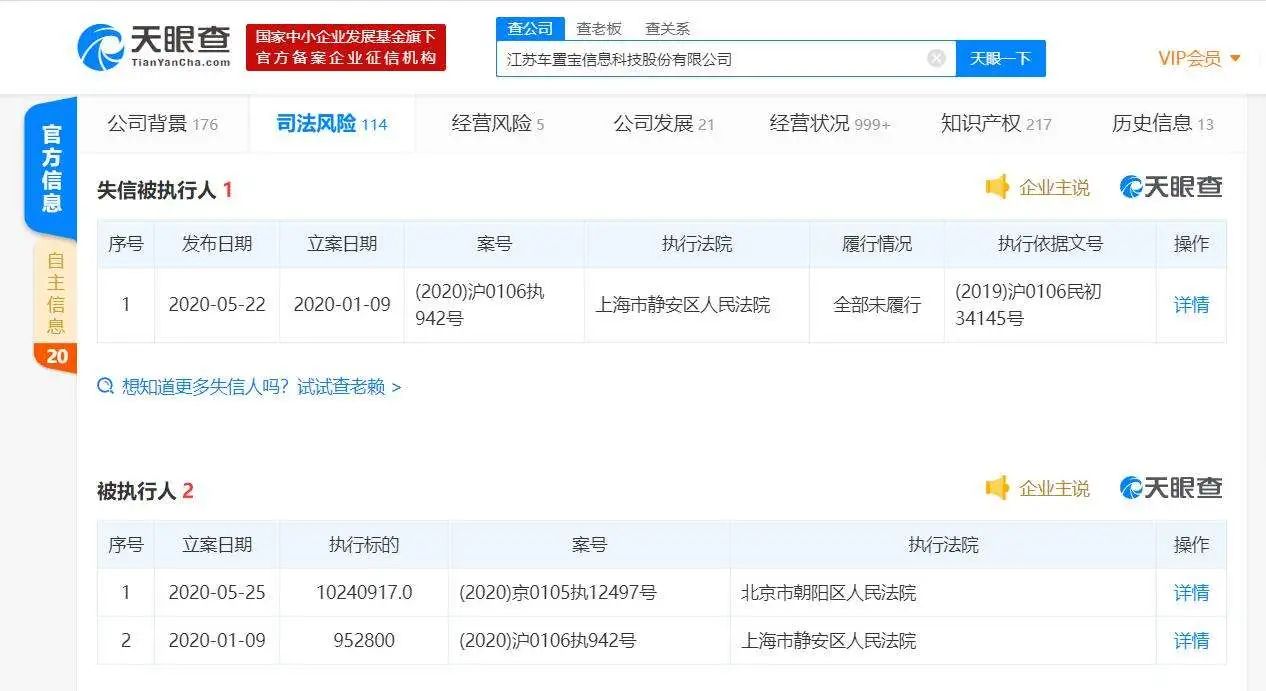Click the 全部未履行 cell
Screen dimensions: 1266x691
(x=877, y=305)
